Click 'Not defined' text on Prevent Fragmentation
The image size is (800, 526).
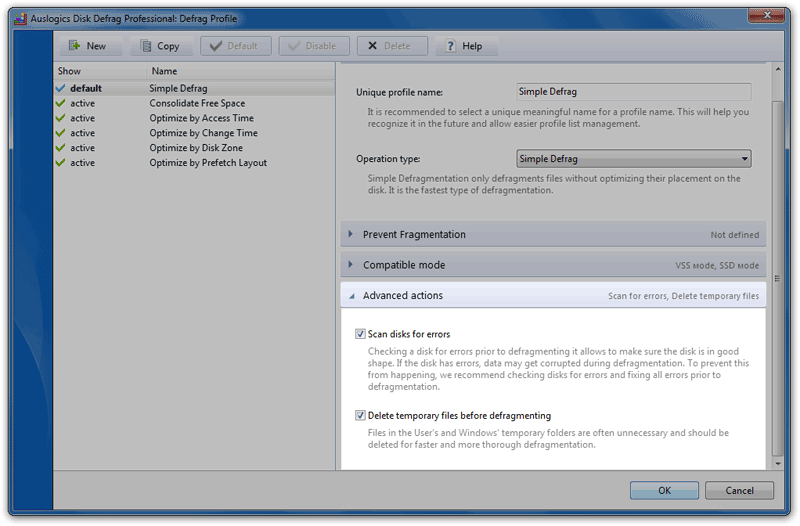[x=735, y=235]
